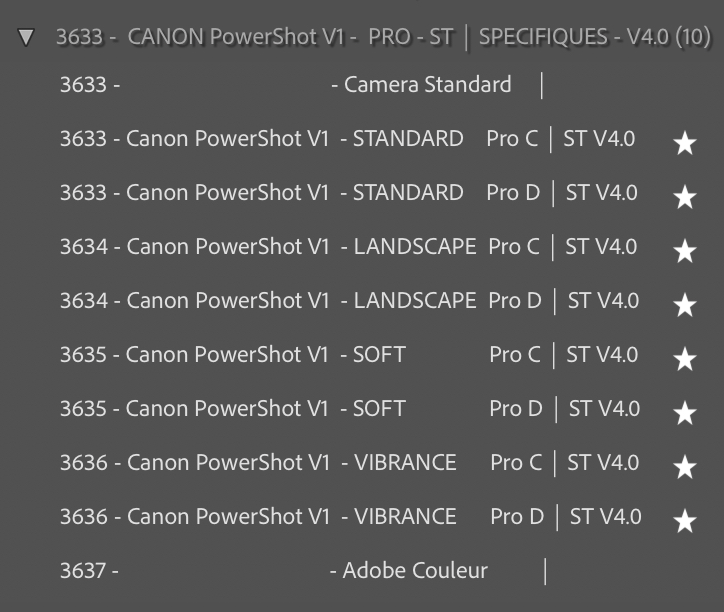Unfavorite star on 3633 STANDARD Pro C
724x612 pixels.
685,143
